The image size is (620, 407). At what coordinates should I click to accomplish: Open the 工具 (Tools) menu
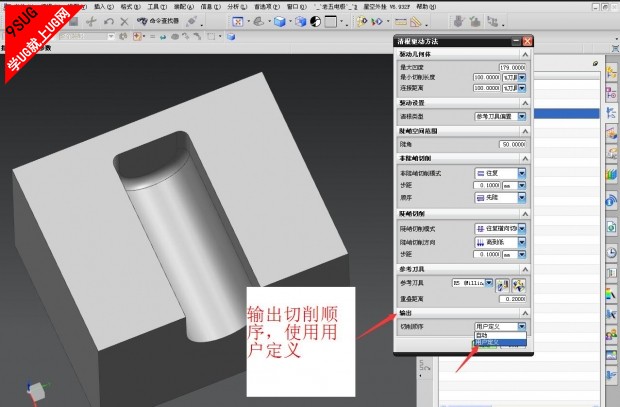tap(157, 7)
